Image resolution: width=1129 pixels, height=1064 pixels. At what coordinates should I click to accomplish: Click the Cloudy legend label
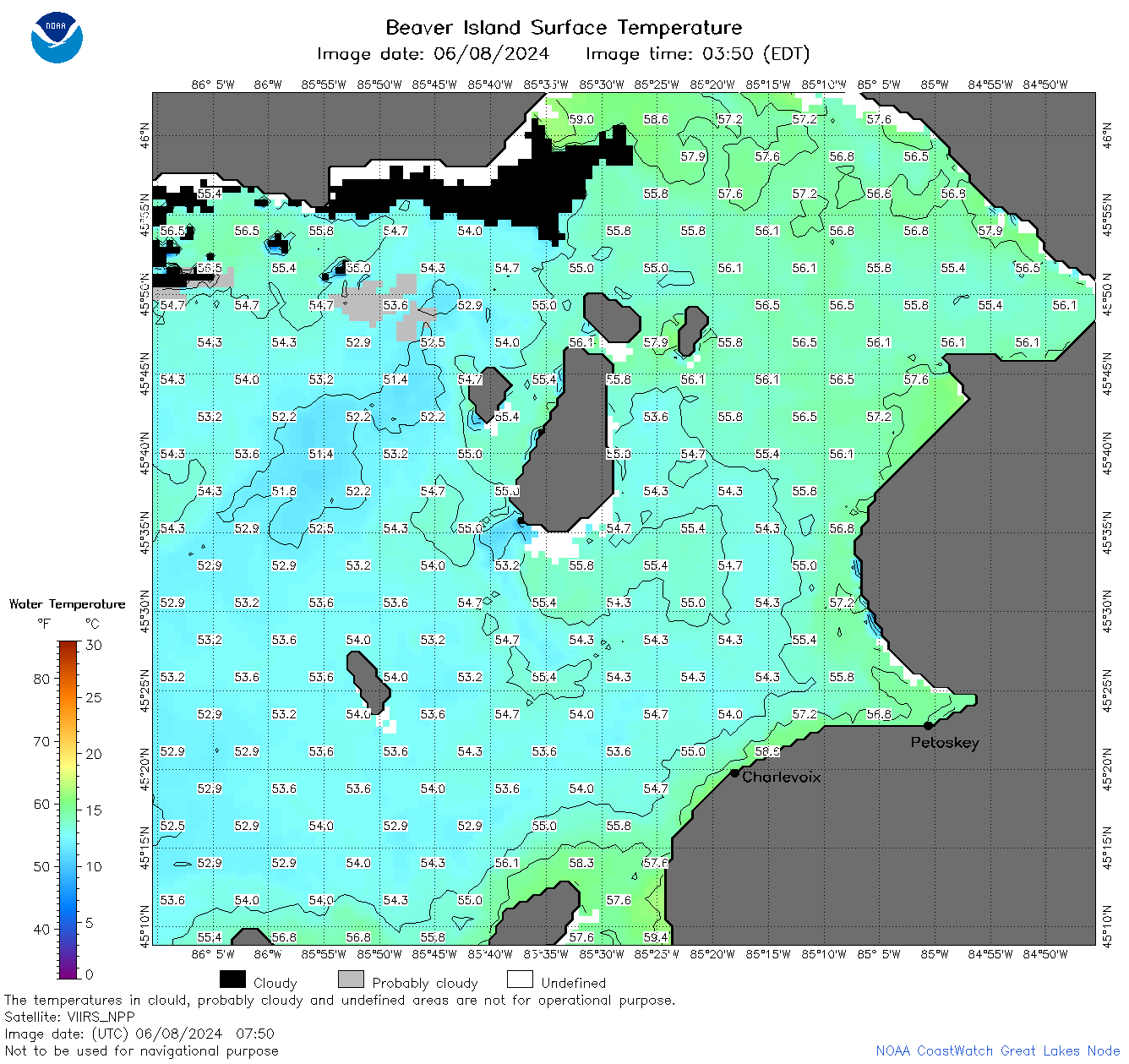tap(275, 983)
